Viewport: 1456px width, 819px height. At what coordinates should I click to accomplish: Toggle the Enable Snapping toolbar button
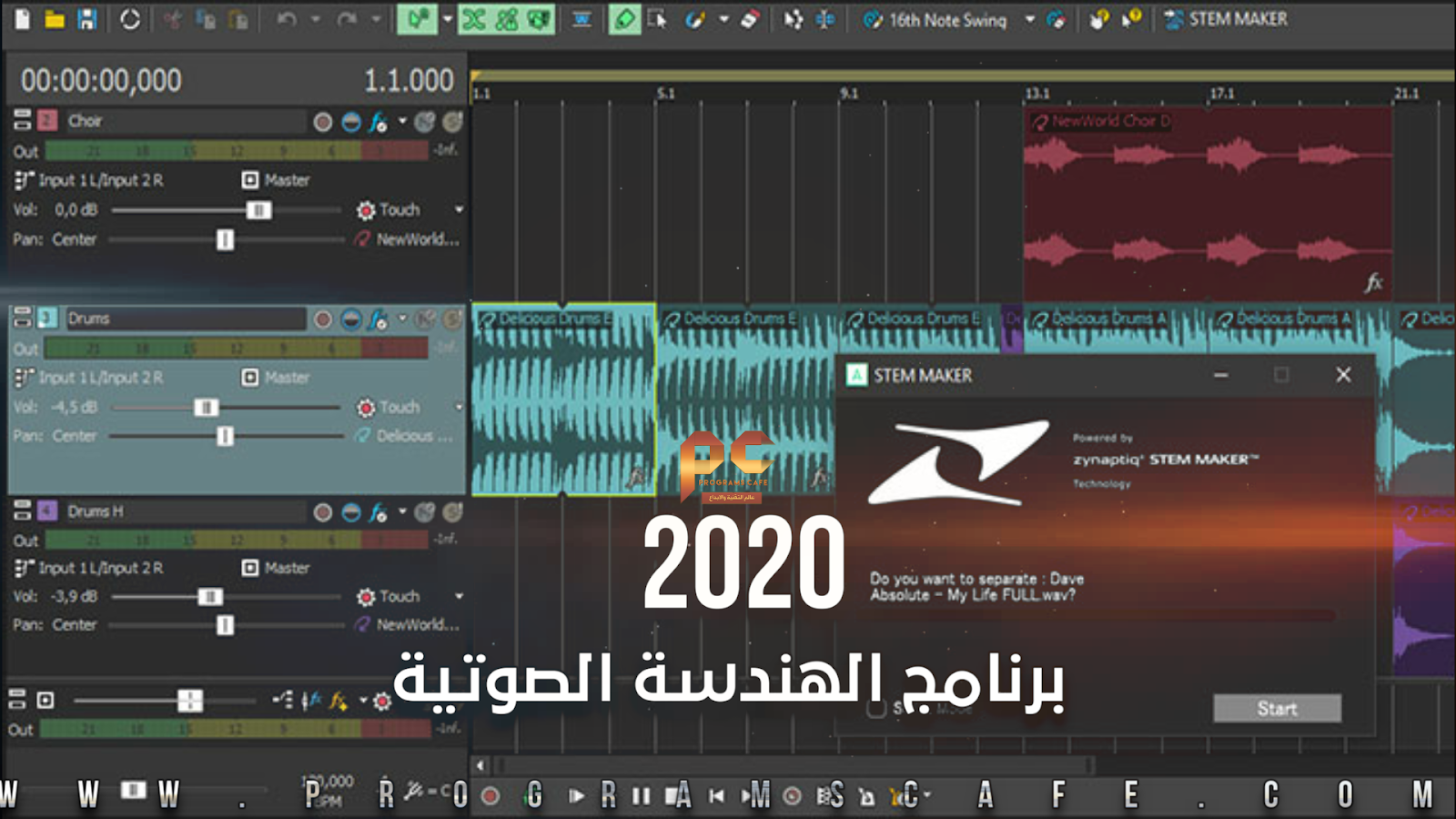coord(417,19)
